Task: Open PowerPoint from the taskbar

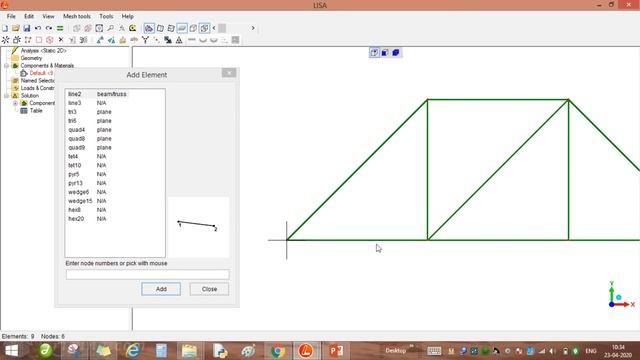Action: [x=336, y=351]
